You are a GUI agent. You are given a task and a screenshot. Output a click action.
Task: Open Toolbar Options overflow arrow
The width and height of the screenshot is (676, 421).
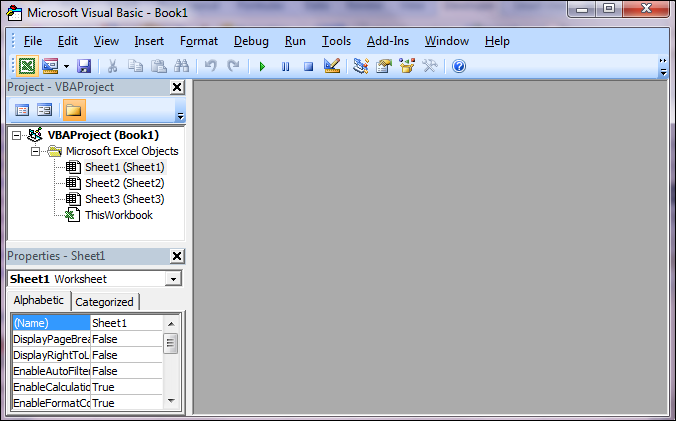coord(663,67)
